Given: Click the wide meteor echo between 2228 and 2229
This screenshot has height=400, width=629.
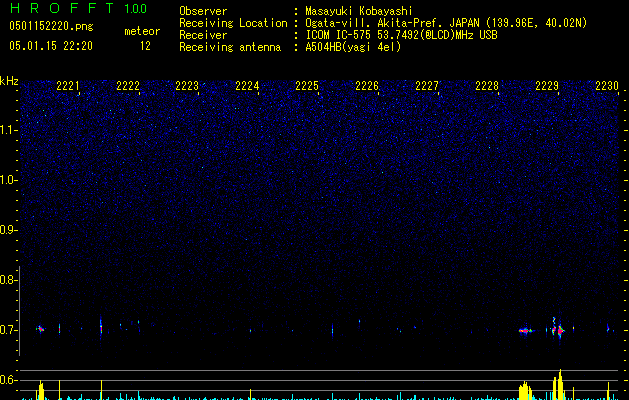Looking at the screenshot, I should click(526, 331).
